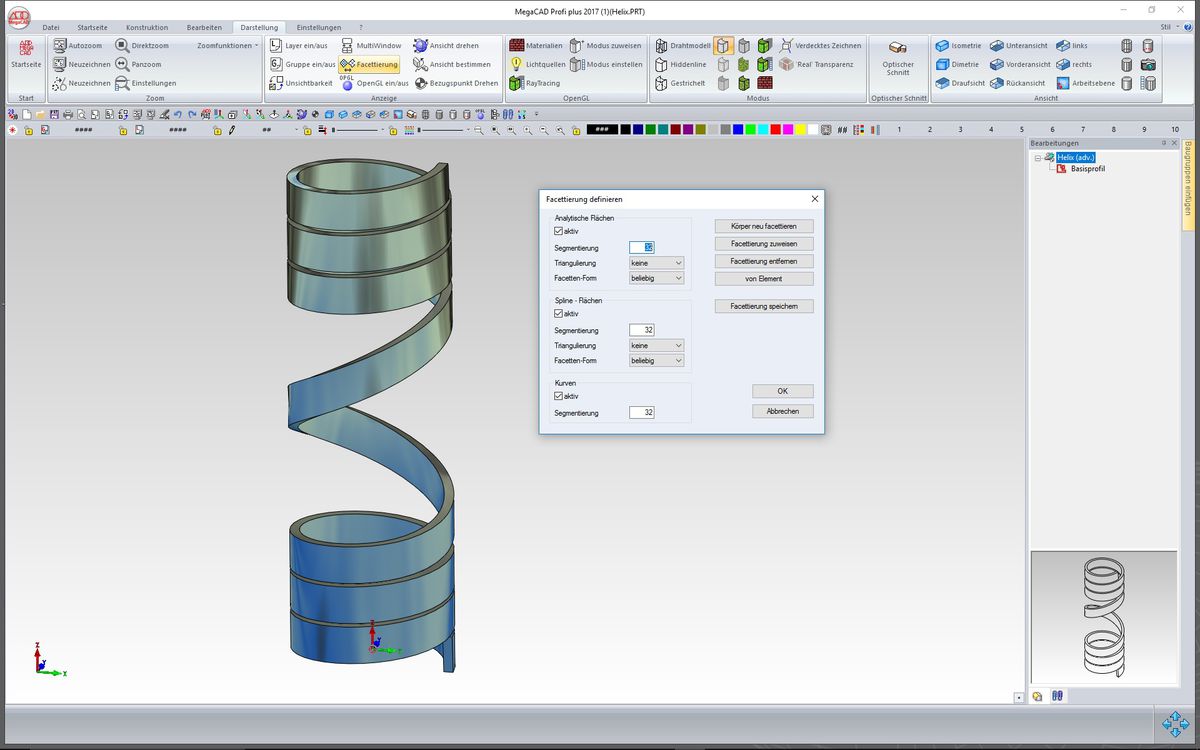Collapse the Helix (adv.) tree node

point(1038,158)
